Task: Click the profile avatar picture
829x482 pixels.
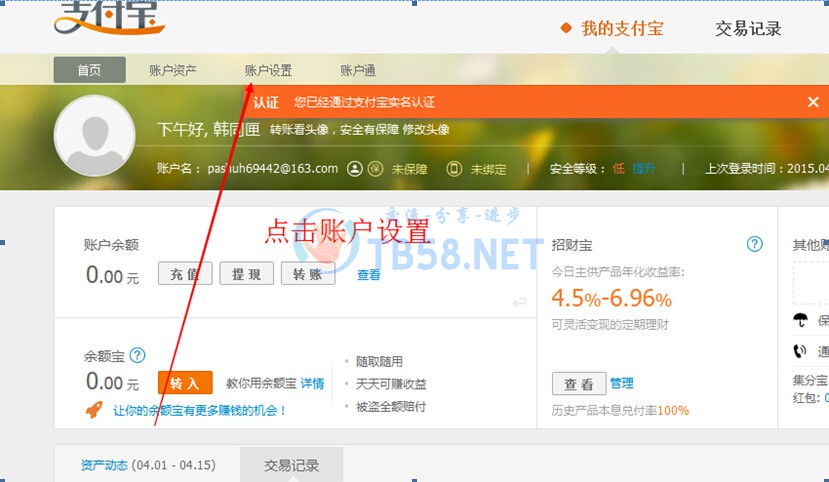Action: click(x=95, y=136)
